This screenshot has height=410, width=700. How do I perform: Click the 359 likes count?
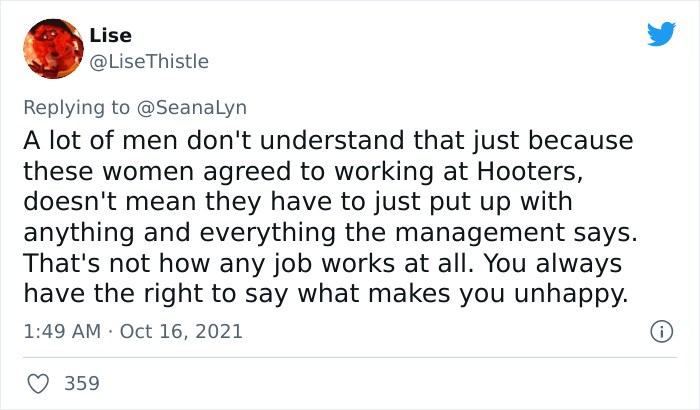80,382
